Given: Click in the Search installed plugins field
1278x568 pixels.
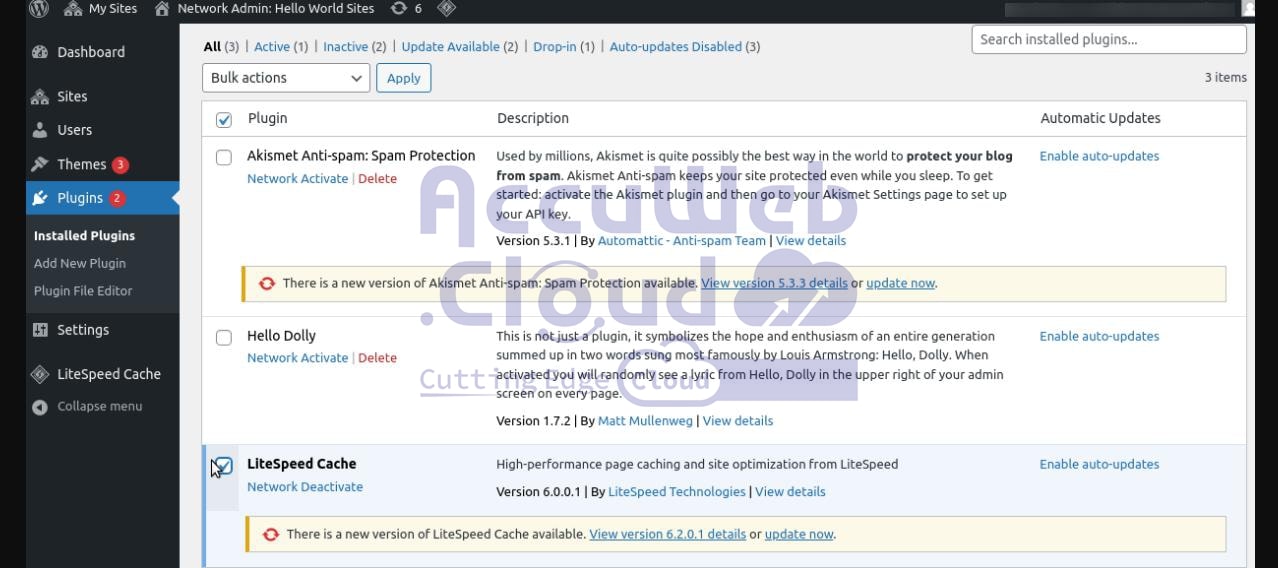Looking at the screenshot, I should coord(1108,40).
